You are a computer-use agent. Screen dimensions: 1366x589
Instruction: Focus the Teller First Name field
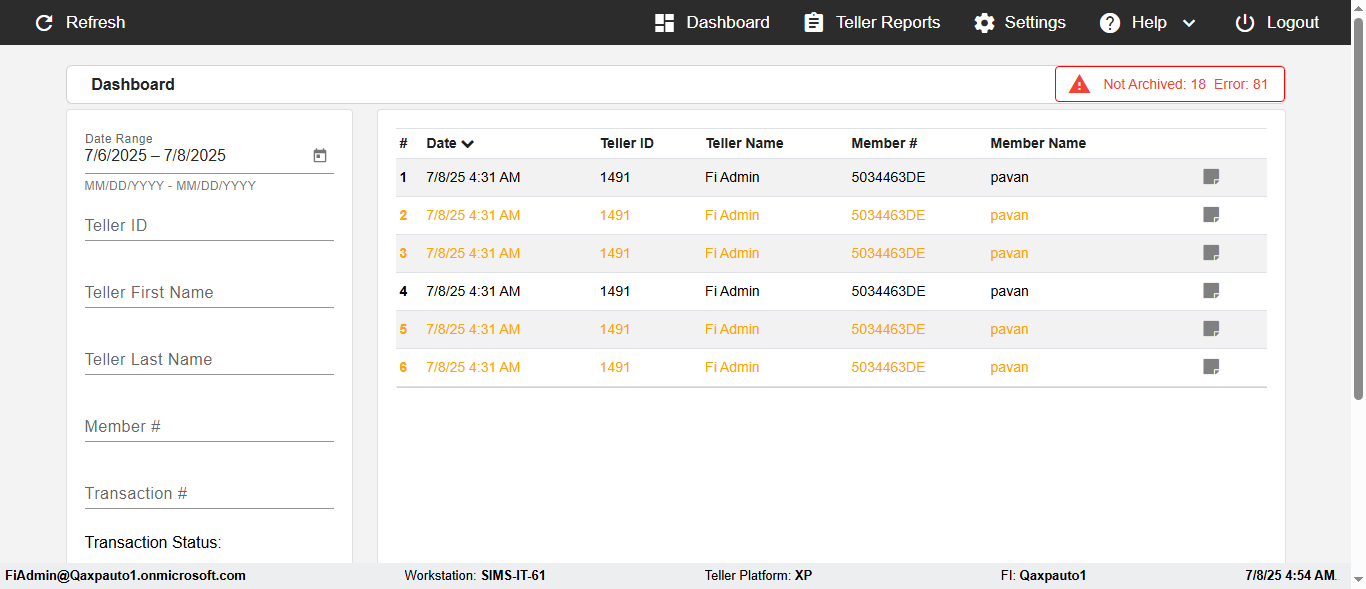(209, 293)
